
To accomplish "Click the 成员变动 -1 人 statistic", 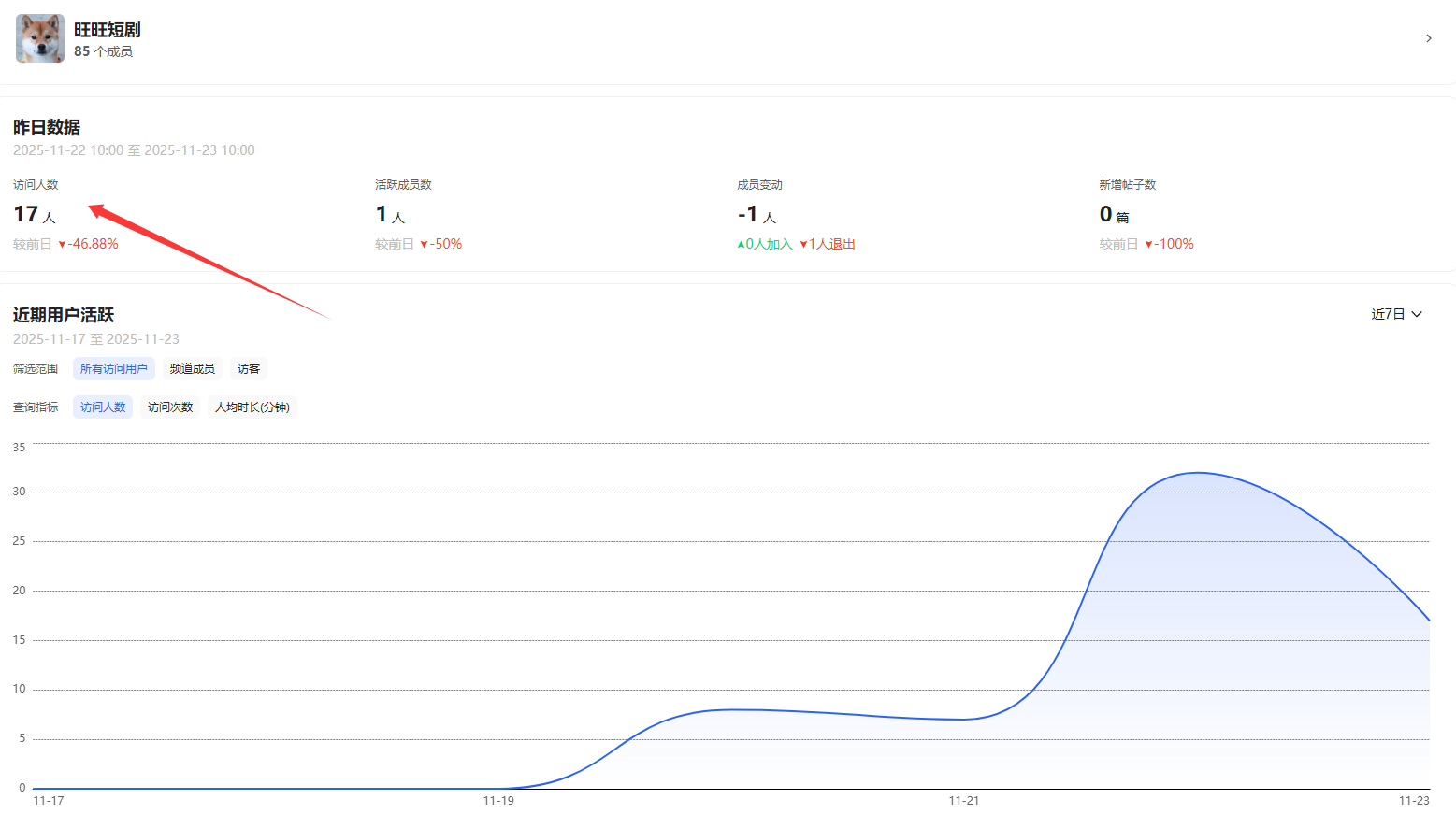I will point(757,215).
